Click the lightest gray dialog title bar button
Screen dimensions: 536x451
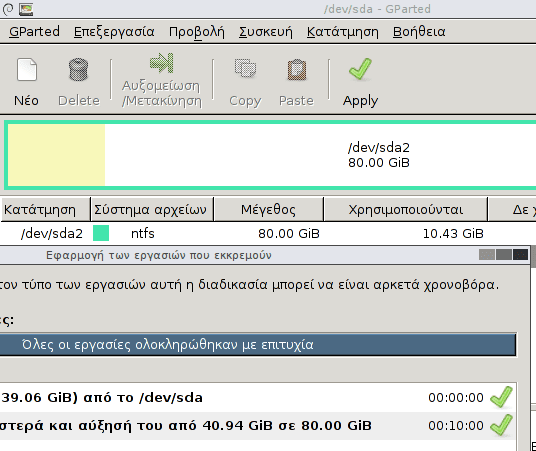click(487, 255)
